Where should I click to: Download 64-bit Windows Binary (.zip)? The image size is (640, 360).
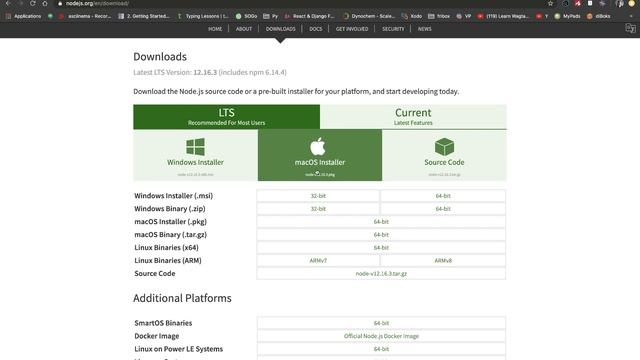coord(443,209)
